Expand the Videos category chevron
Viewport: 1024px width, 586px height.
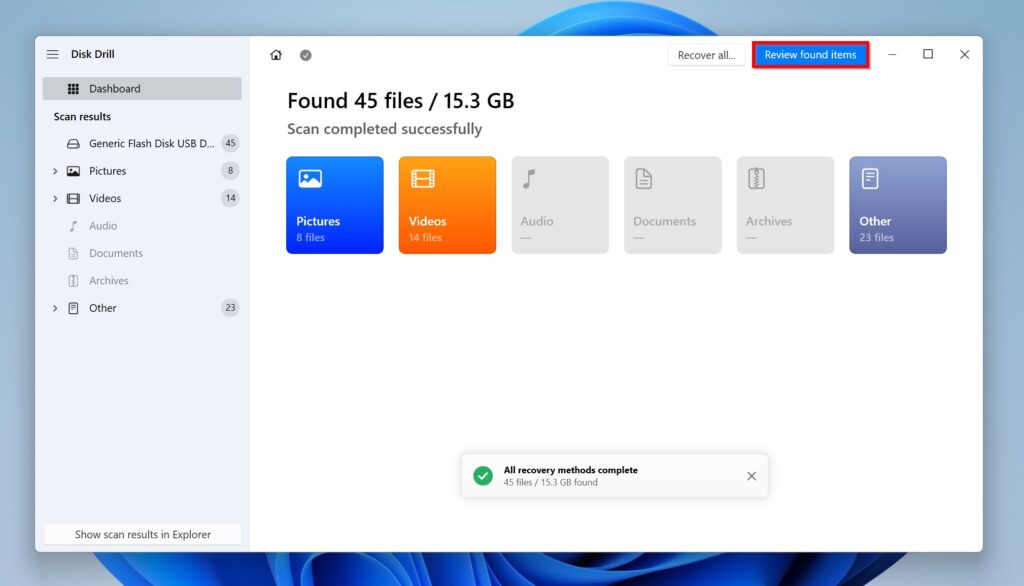55,198
